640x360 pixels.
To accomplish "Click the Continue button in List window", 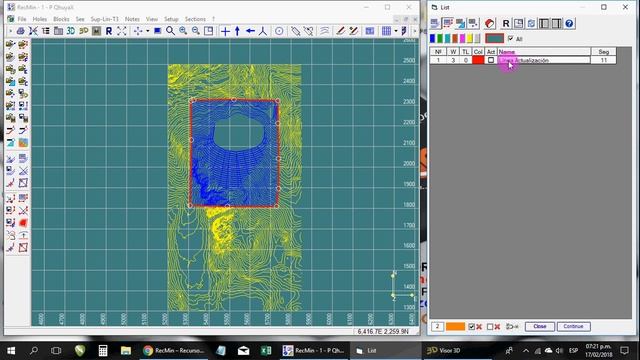I will click(573, 327).
